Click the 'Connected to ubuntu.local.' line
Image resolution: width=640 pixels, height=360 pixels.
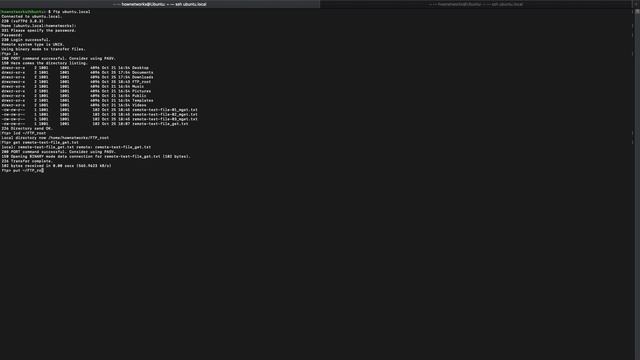tap(31, 16)
